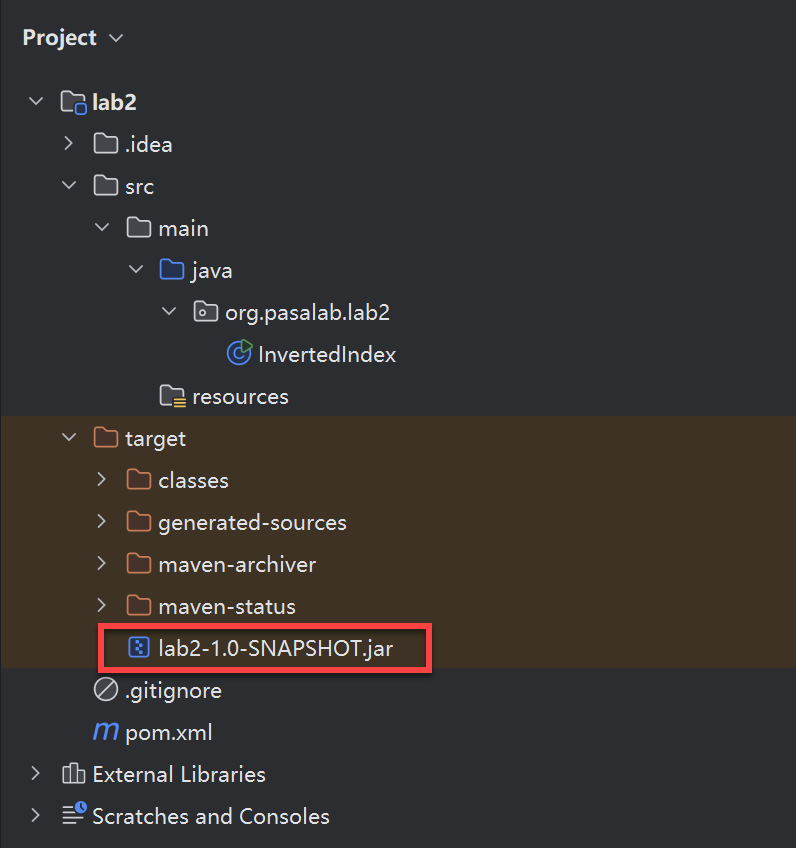Expand the classes folder
Image resolution: width=796 pixels, height=848 pixels.
[x=102, y=479]
